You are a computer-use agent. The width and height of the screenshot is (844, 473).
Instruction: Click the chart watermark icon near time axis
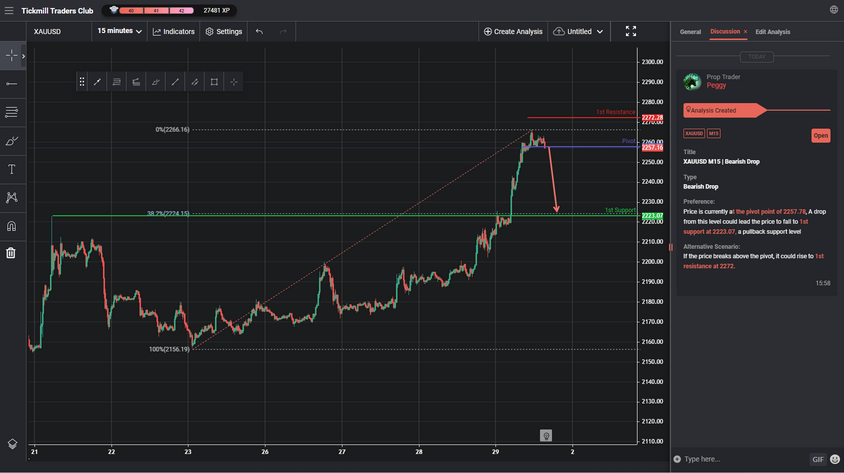tap(546, 435)
